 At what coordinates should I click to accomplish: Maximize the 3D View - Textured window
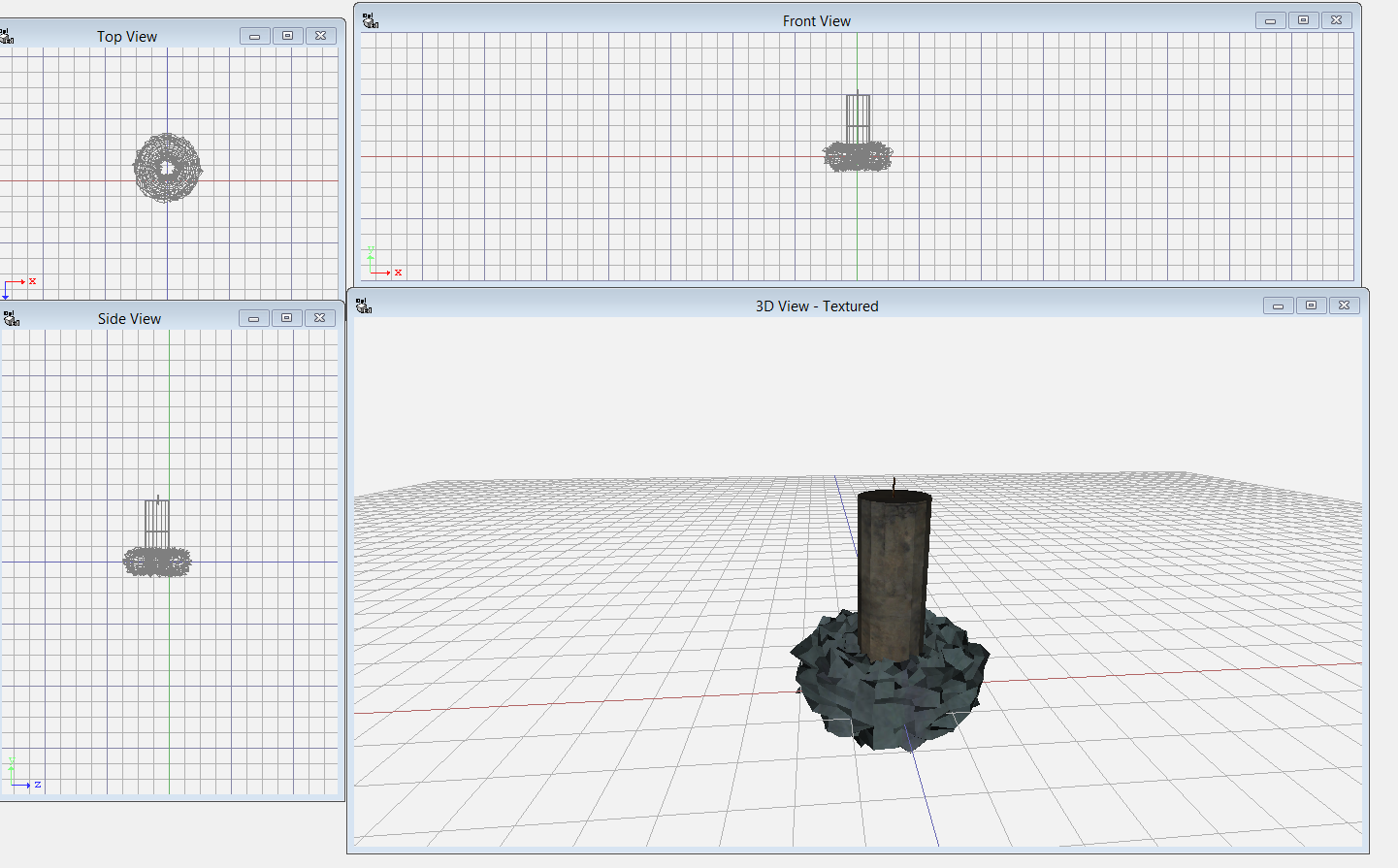(1311, 305)
